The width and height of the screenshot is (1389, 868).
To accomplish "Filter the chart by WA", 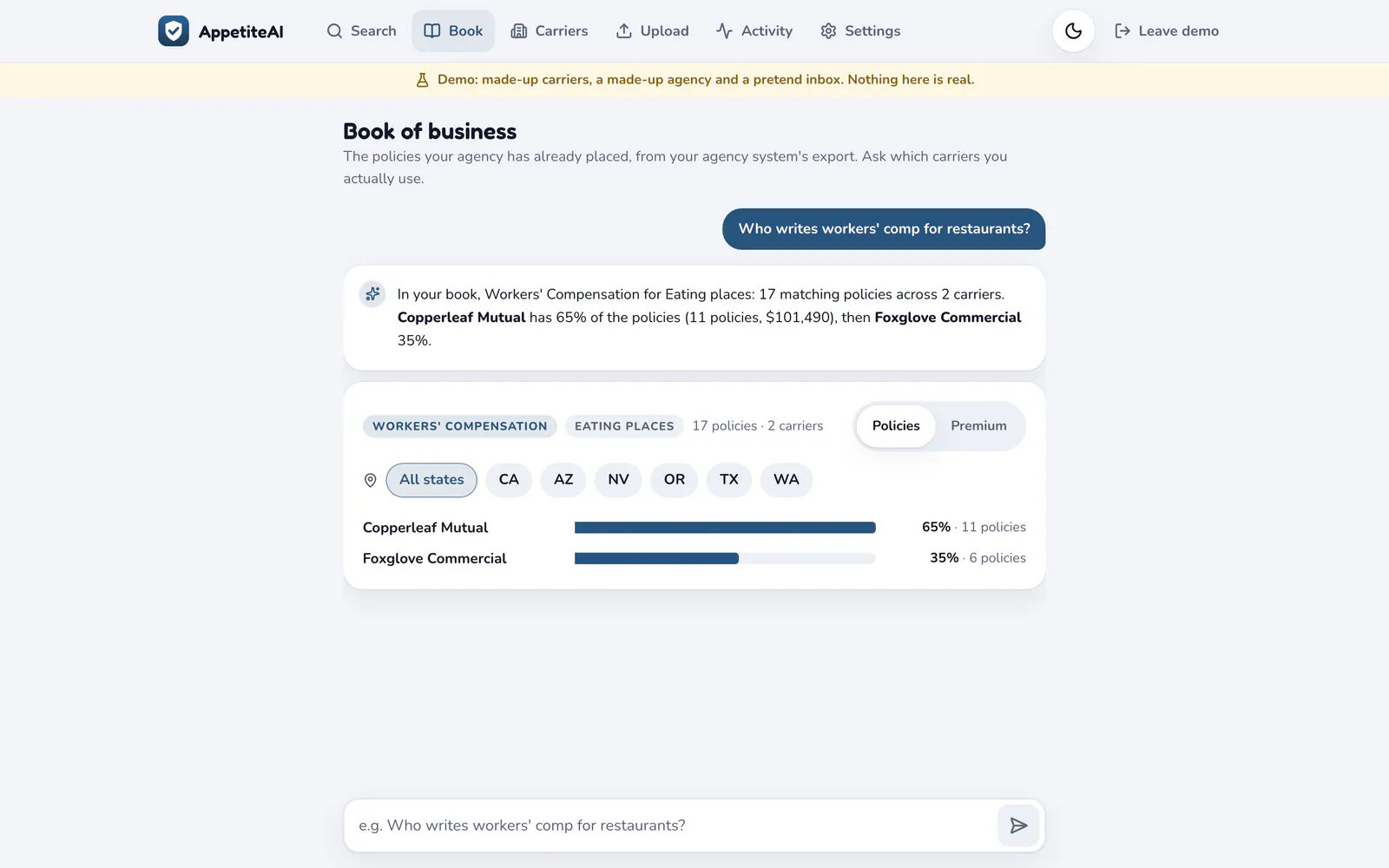I will [x=787, y=480].
